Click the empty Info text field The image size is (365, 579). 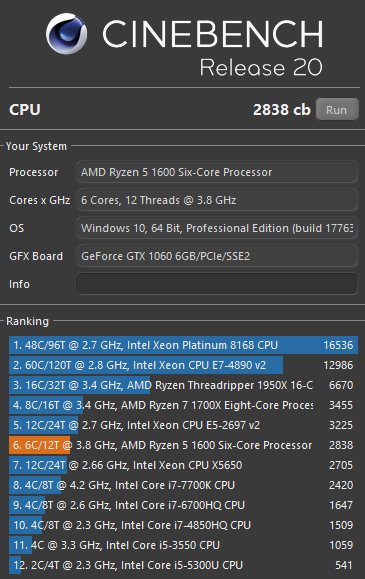(x=217, y=284)
